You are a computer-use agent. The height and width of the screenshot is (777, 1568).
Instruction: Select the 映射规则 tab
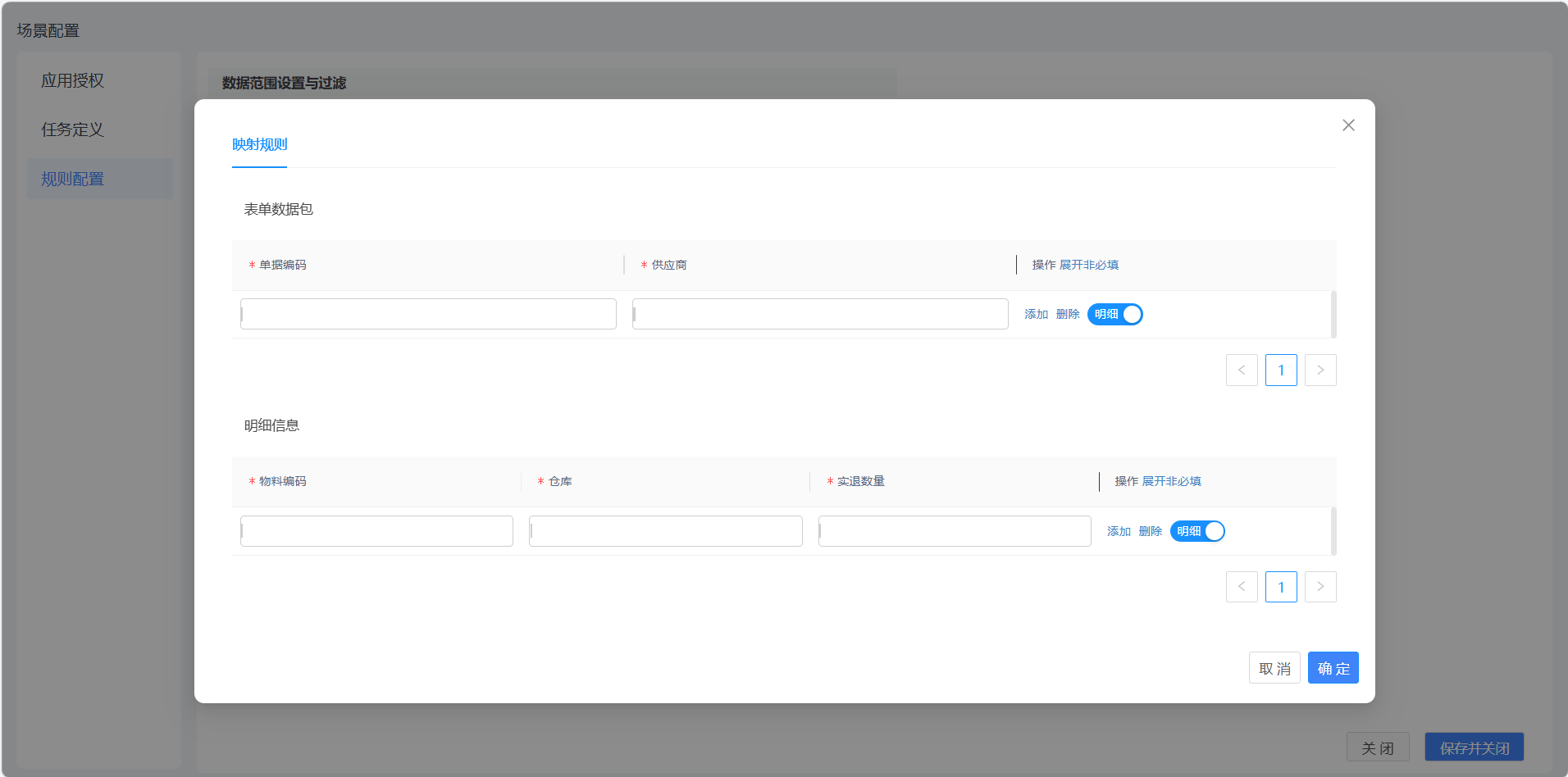point(259,145)
